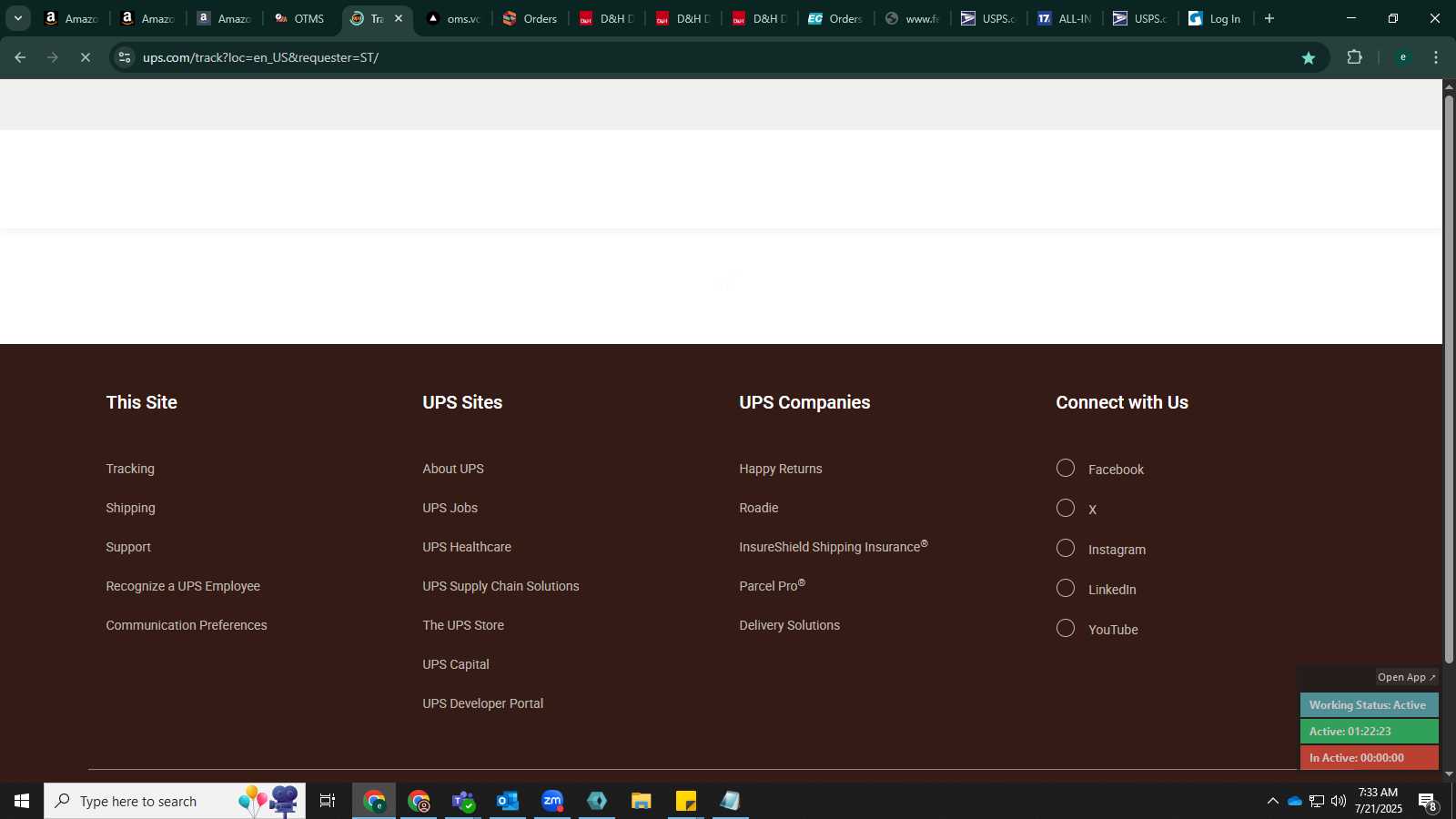Click the page vertical scrollbar

(1449, 378)
